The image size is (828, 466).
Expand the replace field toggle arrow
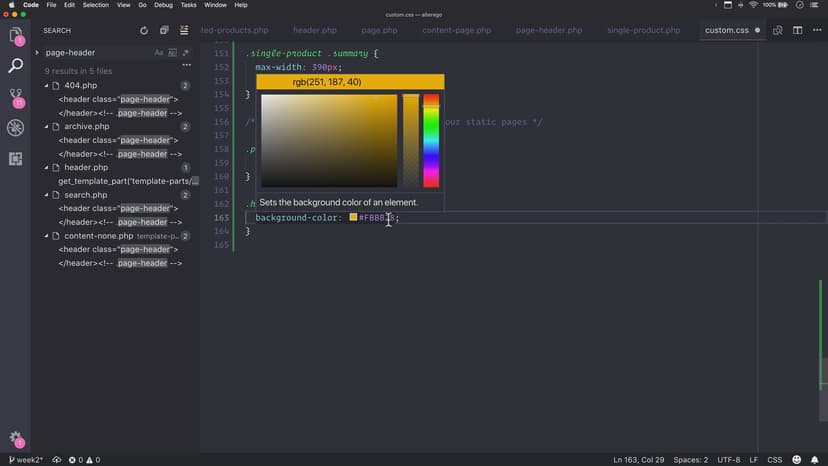click(37, 52)
